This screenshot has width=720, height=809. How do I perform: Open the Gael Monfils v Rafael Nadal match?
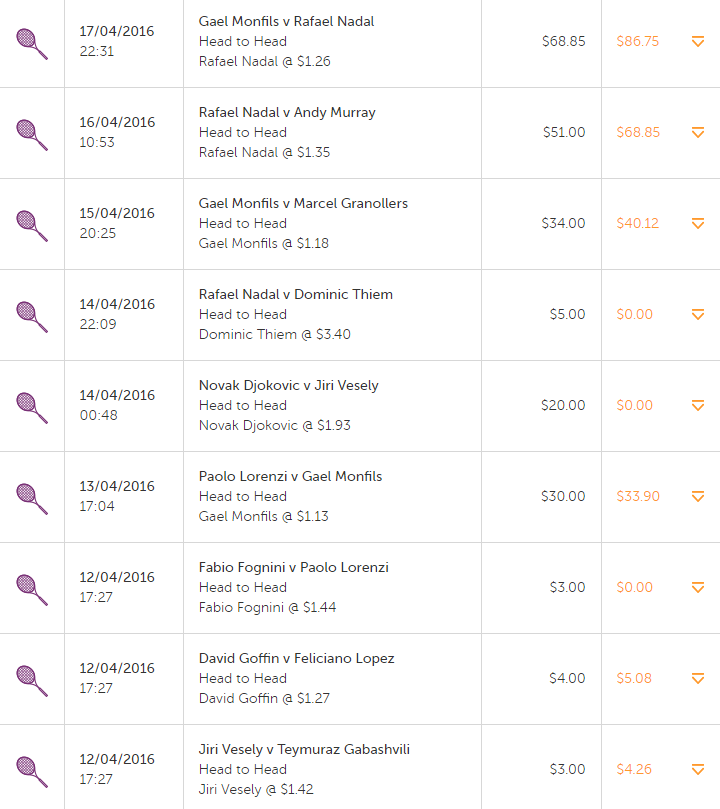(286, 22)
